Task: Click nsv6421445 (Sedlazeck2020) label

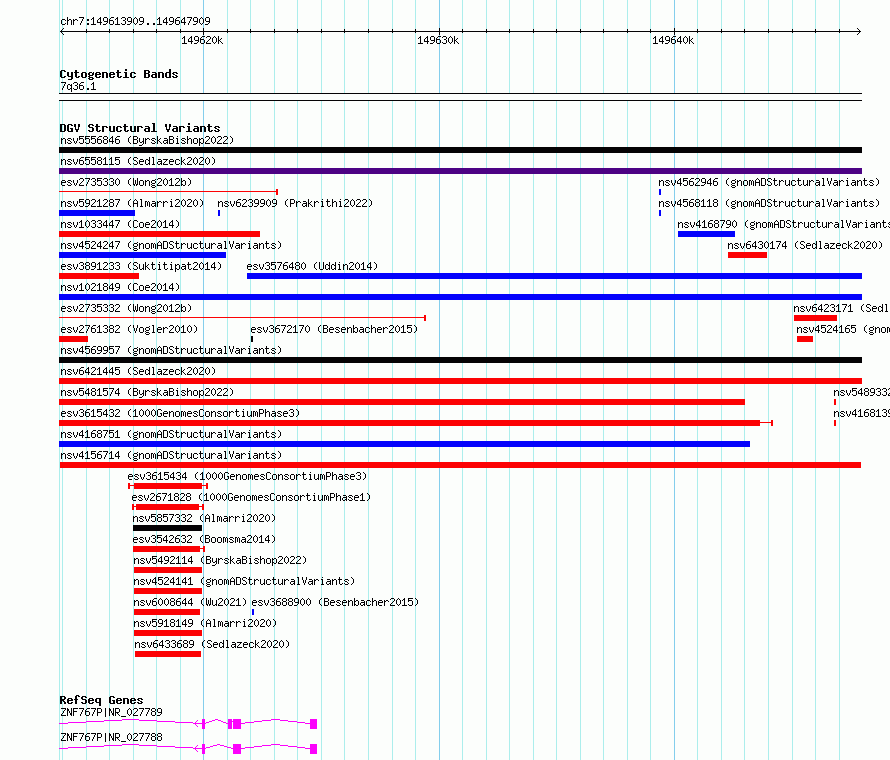Action: (x=138, y=371)
